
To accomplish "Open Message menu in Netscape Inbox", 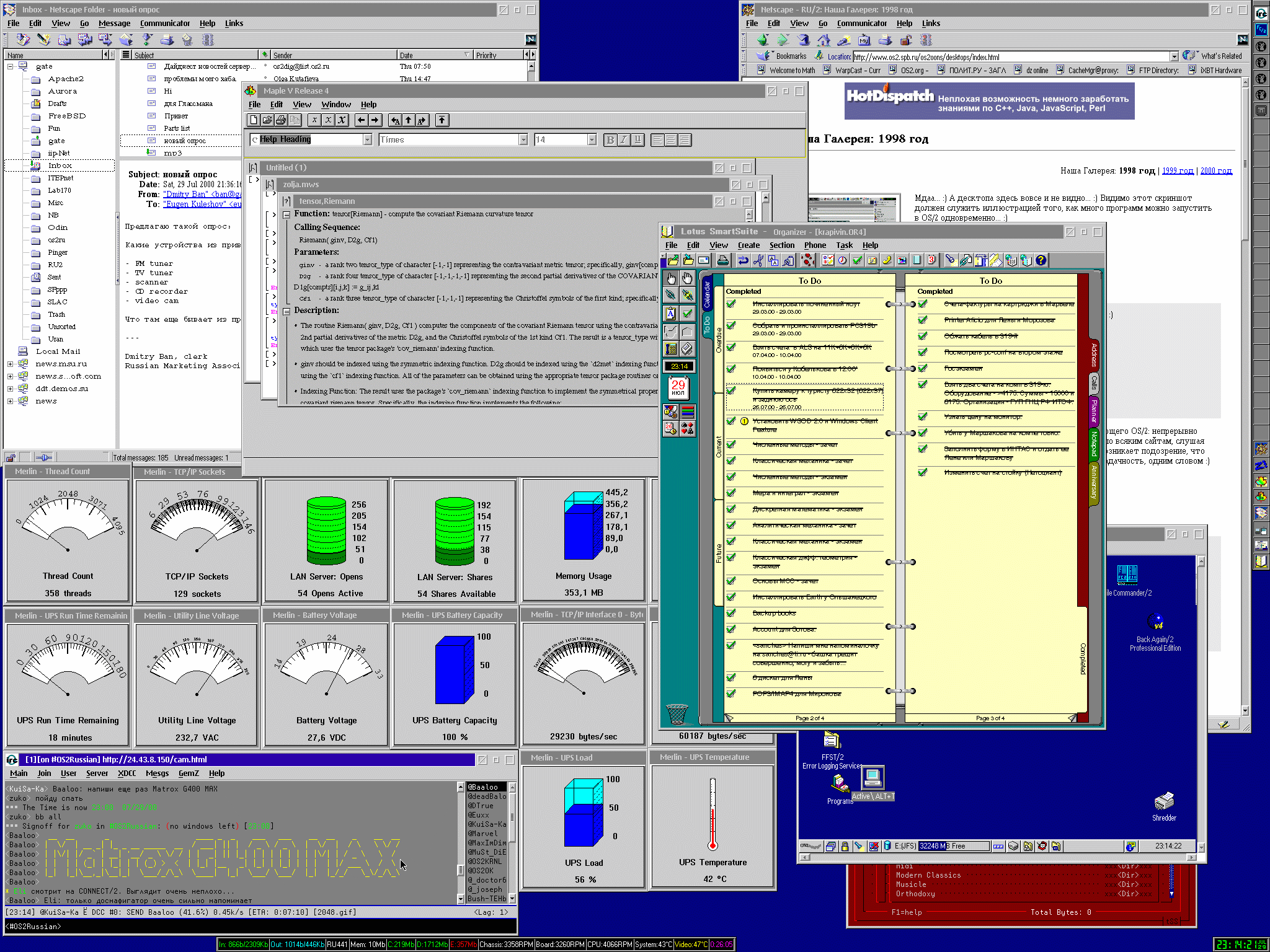I will pyautogui.click(x=114, y=24).
